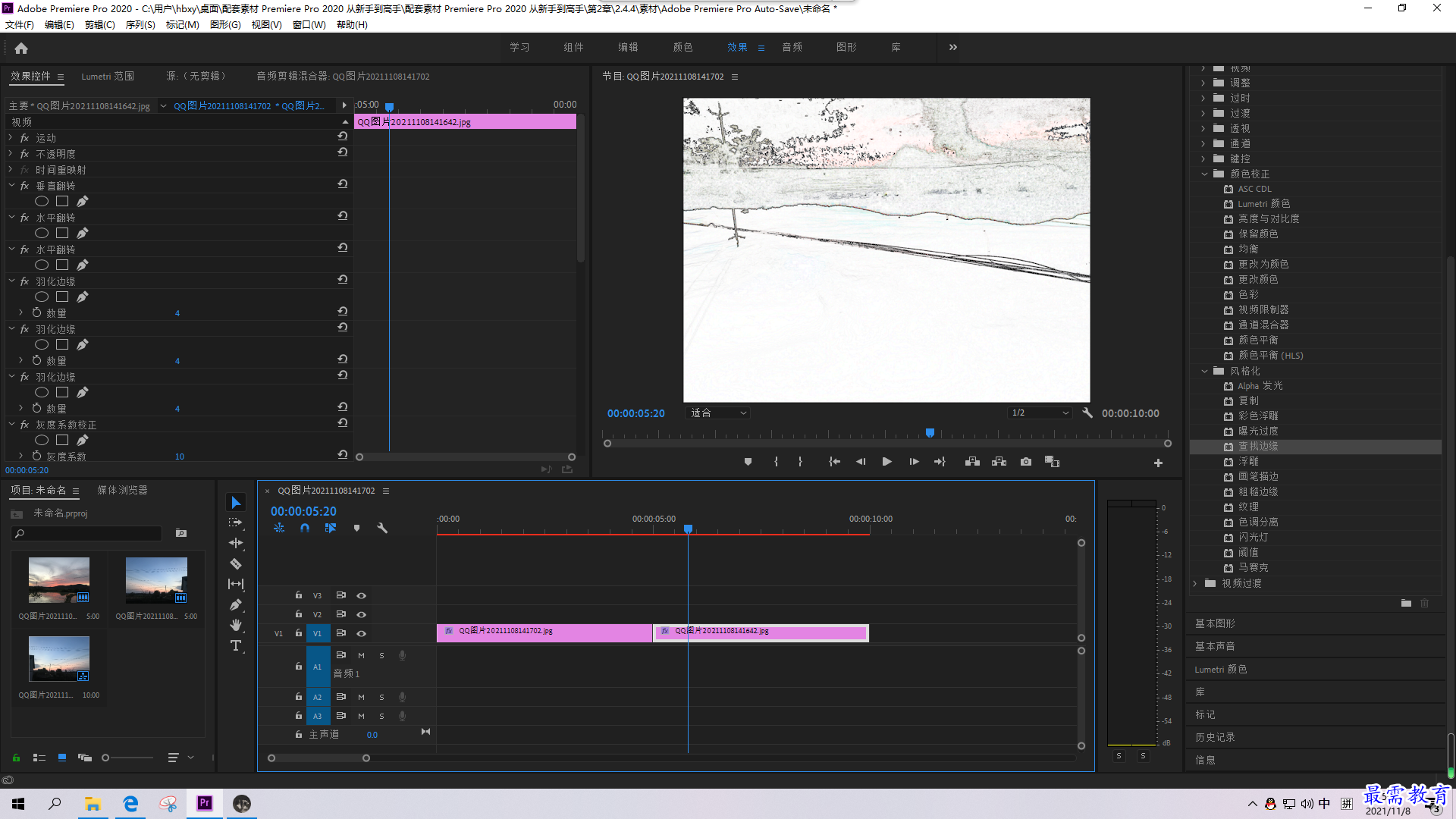Click the program monitor wrench settings icon
The width and height of the screenshot is (1456, 819).
click(x=1087, y=413)
